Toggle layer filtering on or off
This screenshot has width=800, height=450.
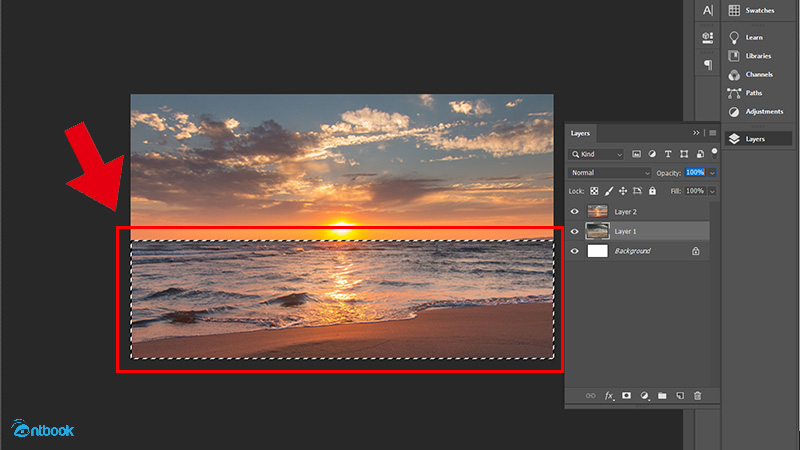[x=714, y=152]
